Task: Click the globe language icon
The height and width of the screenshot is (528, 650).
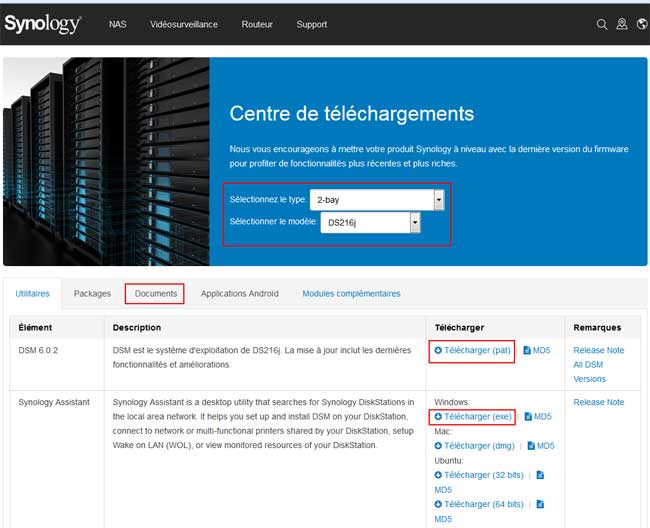Action: coord(640,24)
